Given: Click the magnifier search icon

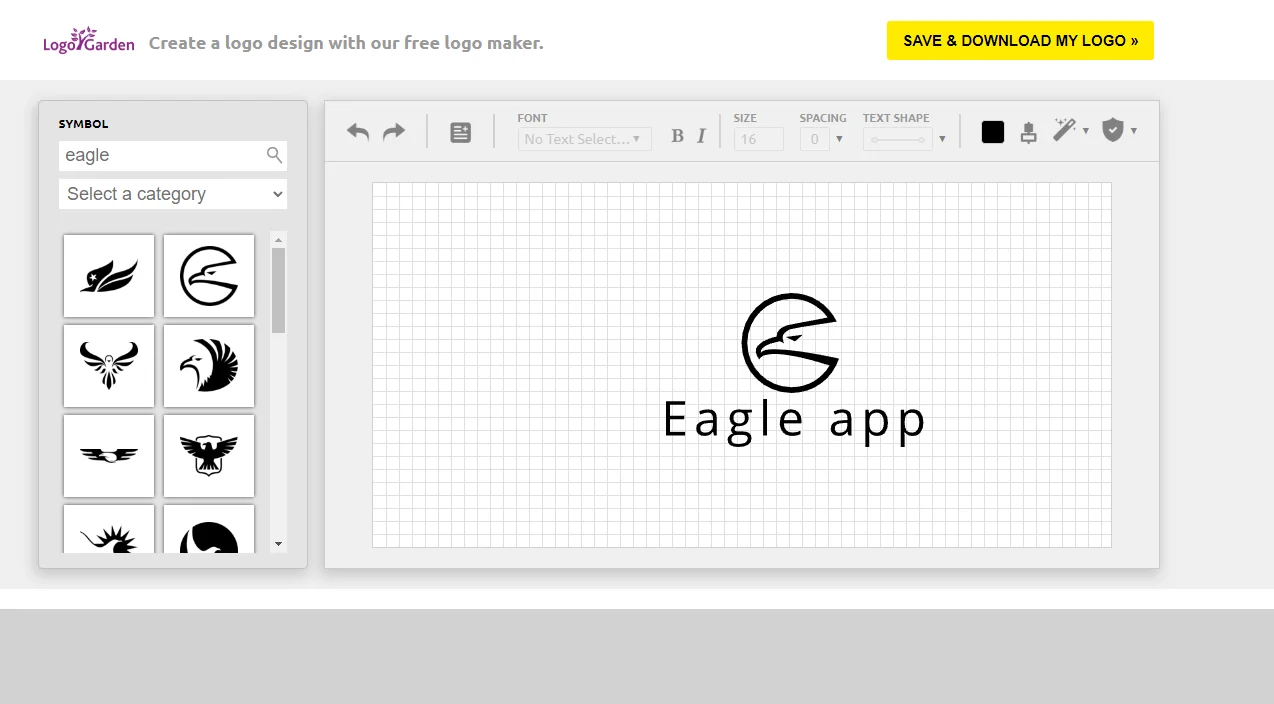Looking at the screenshot, I should 274,155.
